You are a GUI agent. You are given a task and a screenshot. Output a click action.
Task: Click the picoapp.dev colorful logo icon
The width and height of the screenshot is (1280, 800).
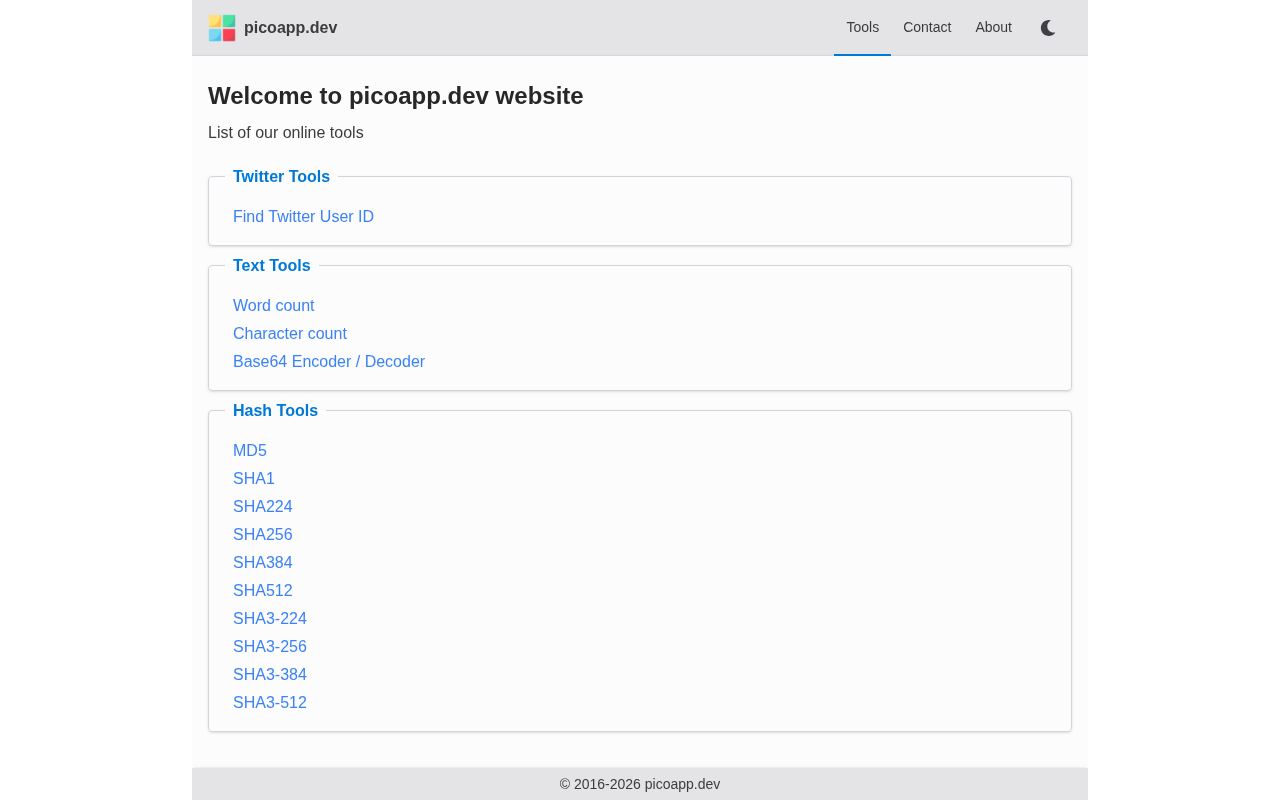(222, 28)
